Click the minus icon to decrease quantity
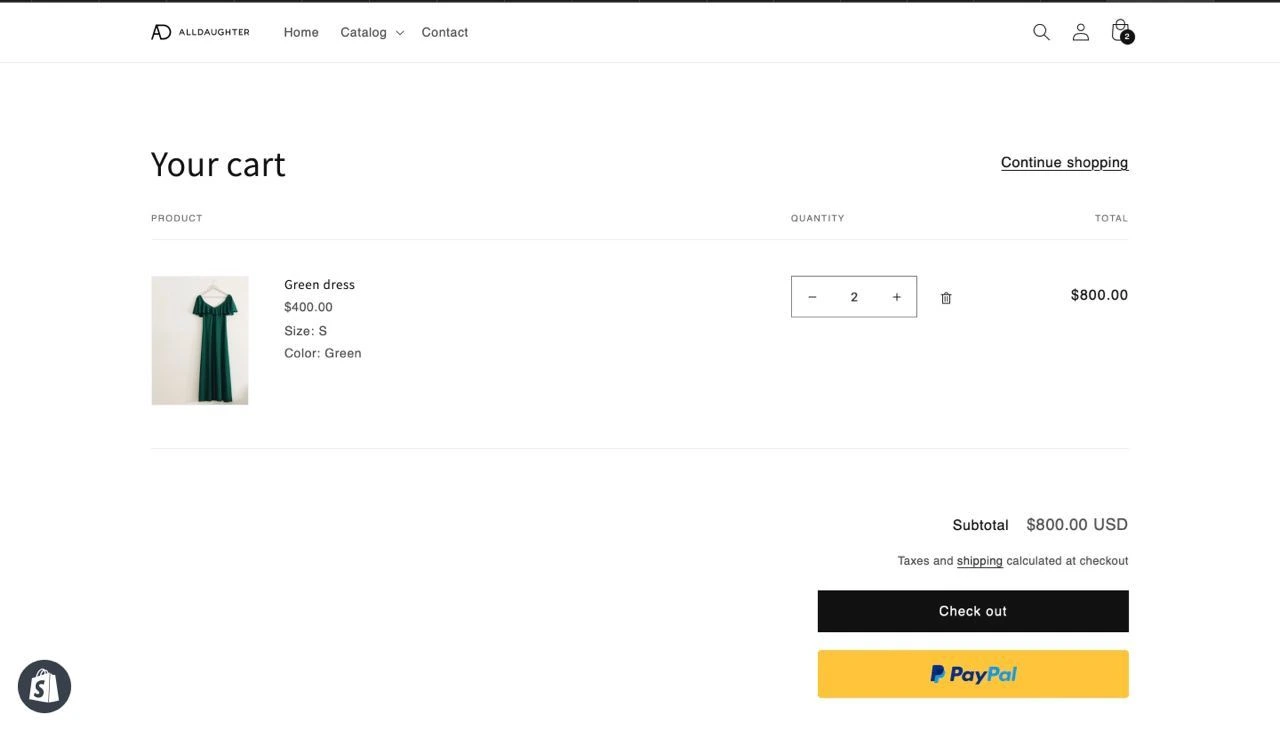 tap(812, 297)
